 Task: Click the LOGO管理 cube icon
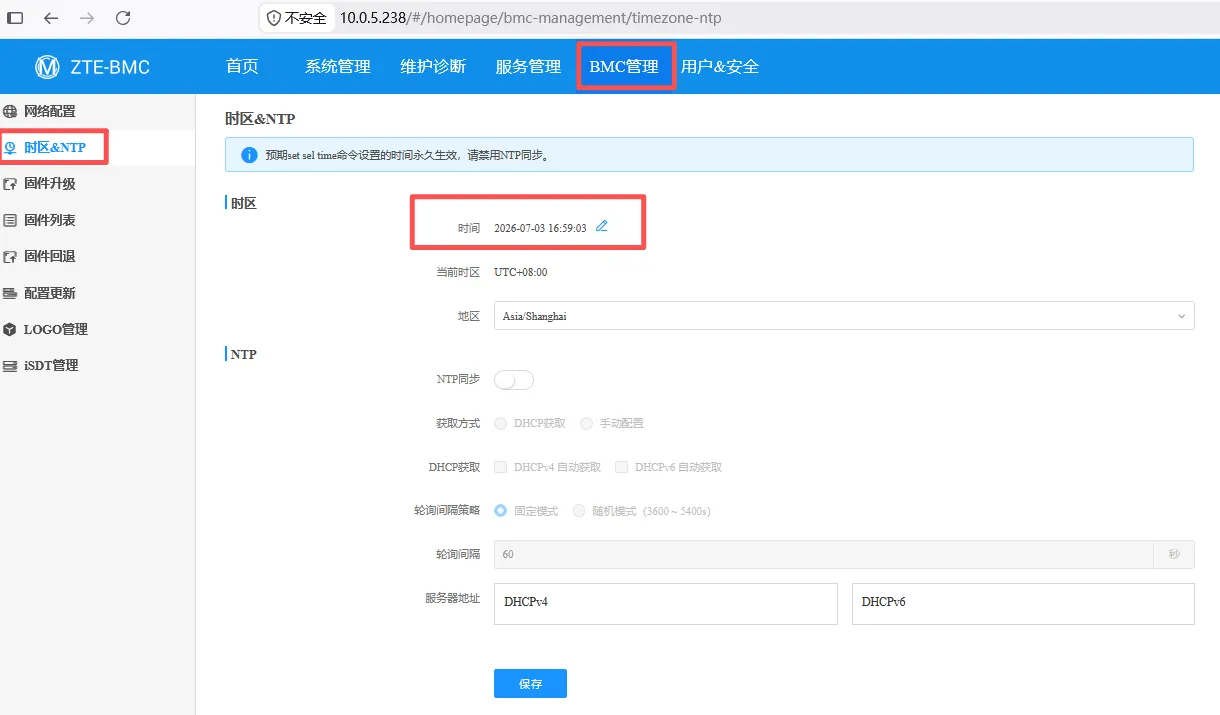(10, 329)
